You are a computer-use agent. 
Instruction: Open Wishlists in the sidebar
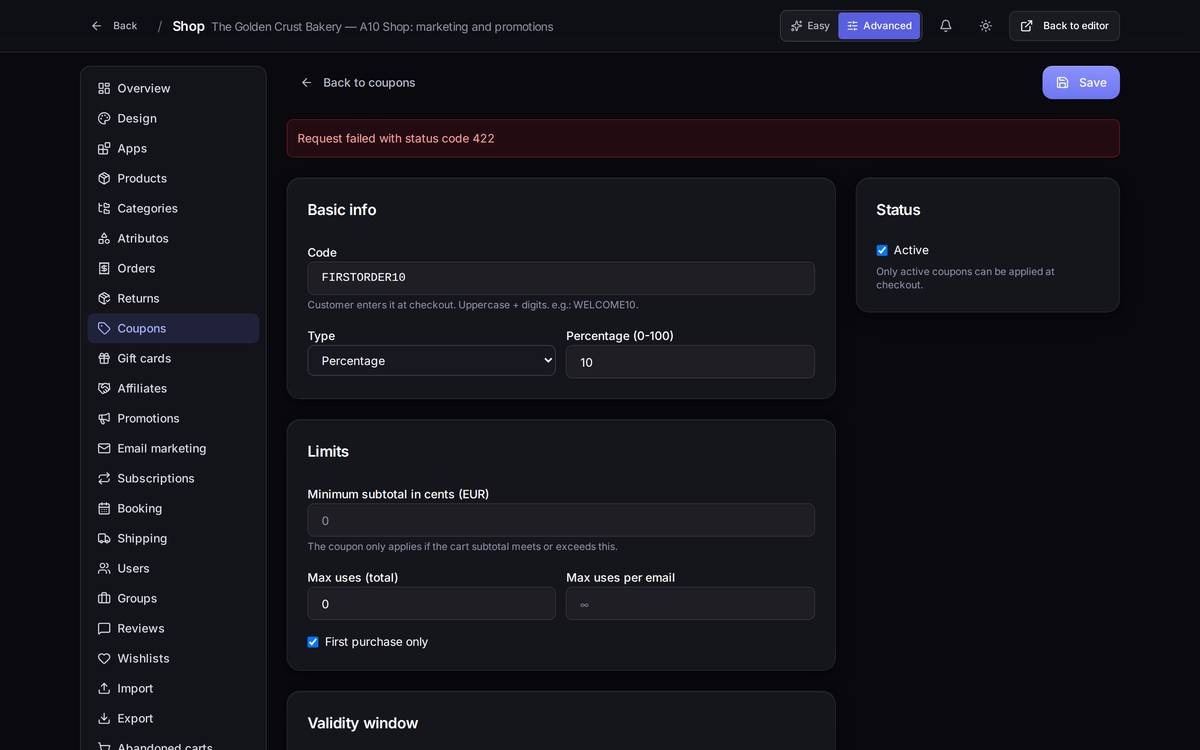(x=173, y=658)
